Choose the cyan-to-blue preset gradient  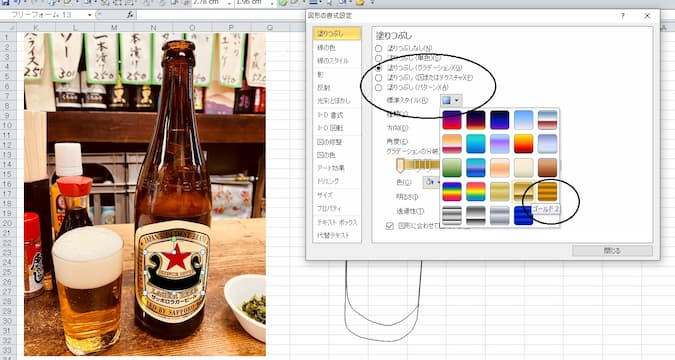click(x=476, y=144)
